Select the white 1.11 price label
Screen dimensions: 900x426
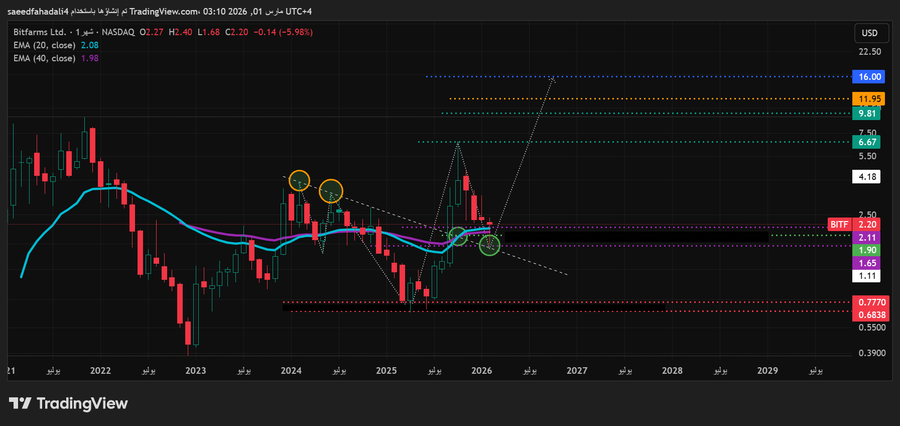[x=867, y=276]
